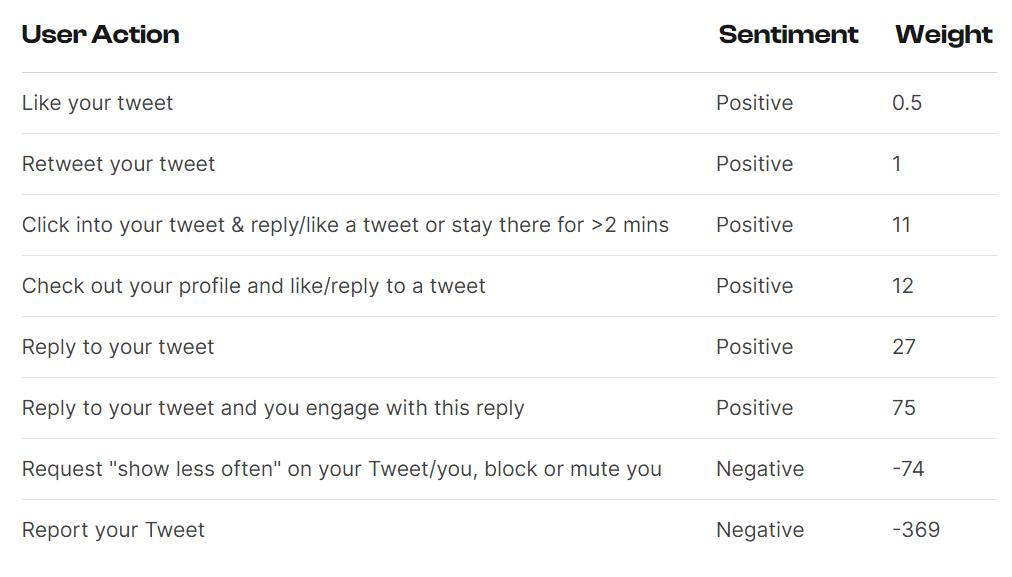Click "Check out your profile" action text

253,286
